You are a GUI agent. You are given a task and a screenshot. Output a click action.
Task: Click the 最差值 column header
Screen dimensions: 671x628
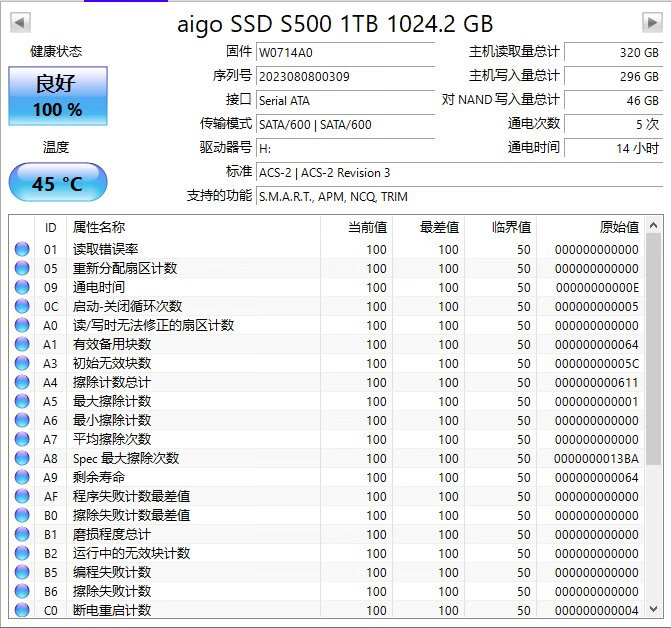(x=429, y=227)
